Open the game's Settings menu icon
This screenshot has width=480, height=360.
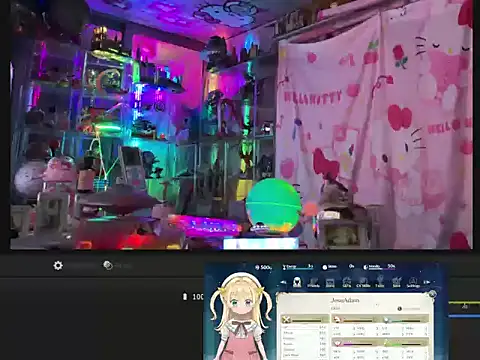pos(413,283)
